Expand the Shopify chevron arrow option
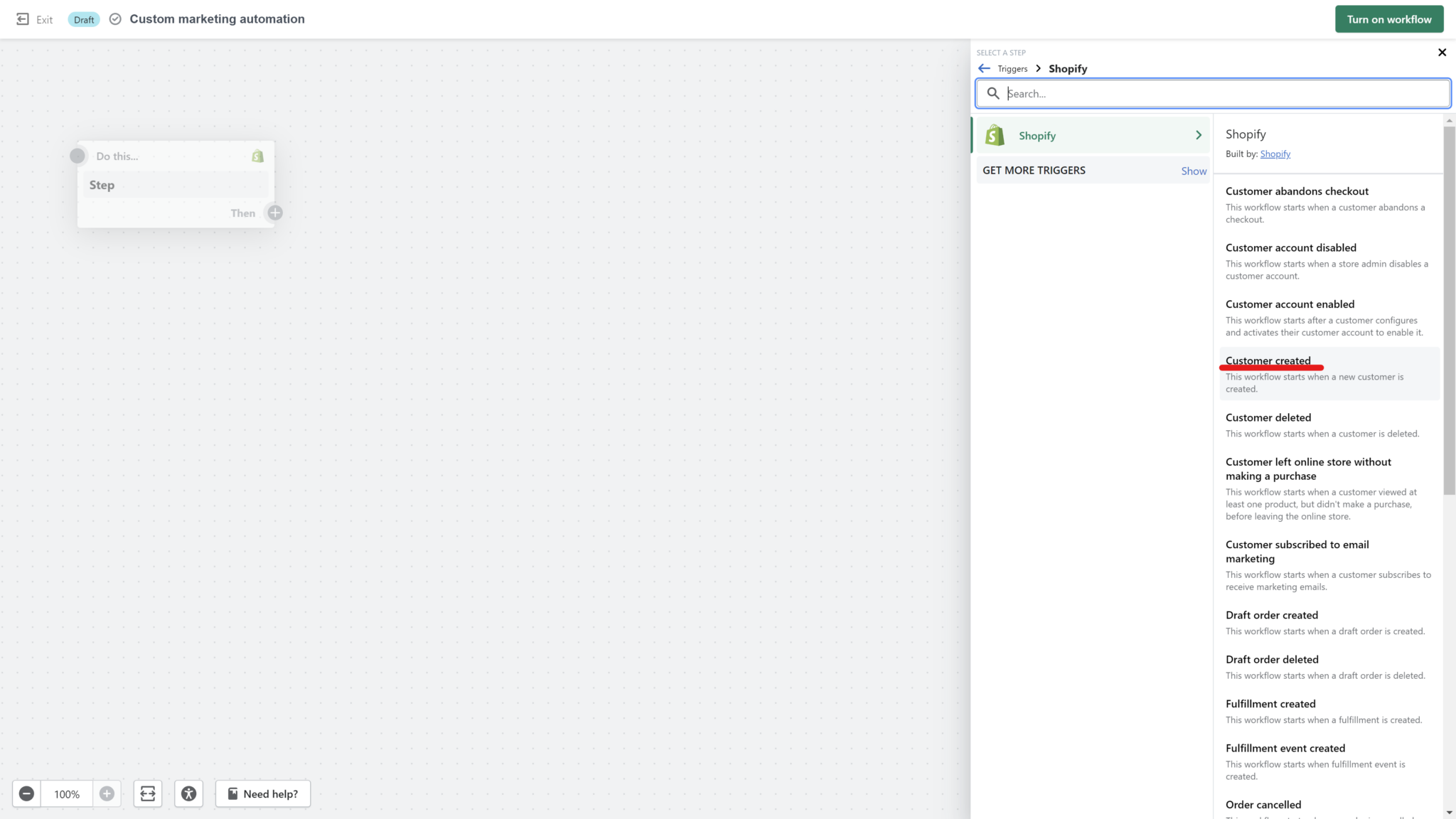The height and width of the screenshot is (819, 1456). coord(1198,135)
